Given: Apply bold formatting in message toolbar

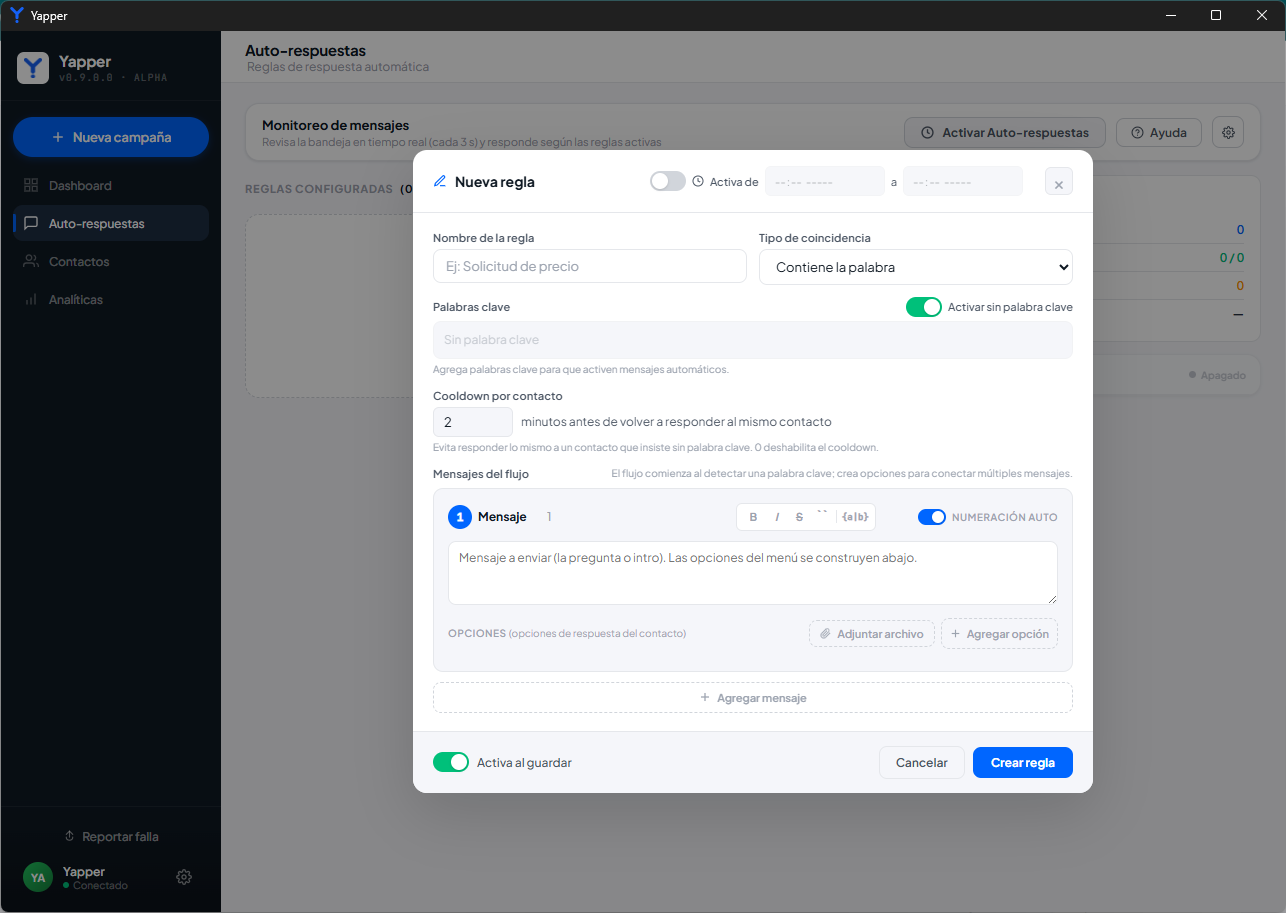Looking at the screenshot, I should 753,517.
